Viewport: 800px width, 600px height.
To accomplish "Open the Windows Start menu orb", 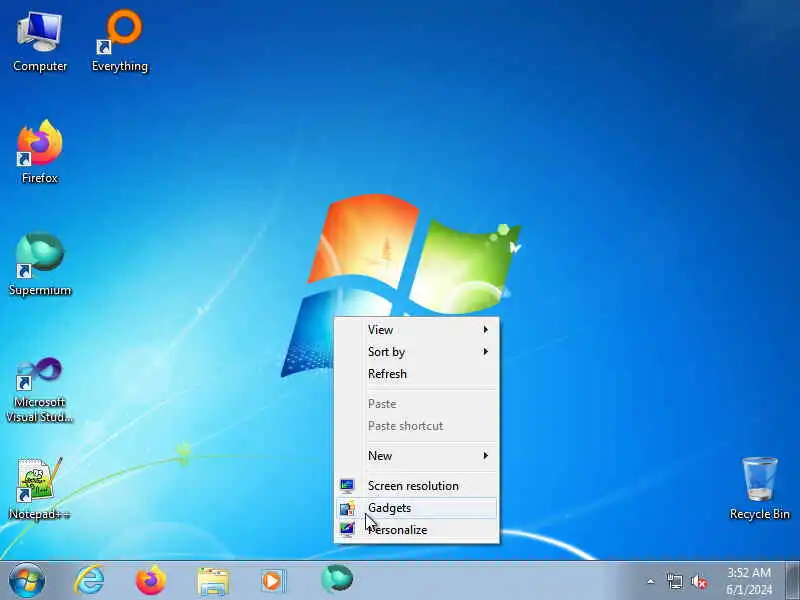I will 27,581.
